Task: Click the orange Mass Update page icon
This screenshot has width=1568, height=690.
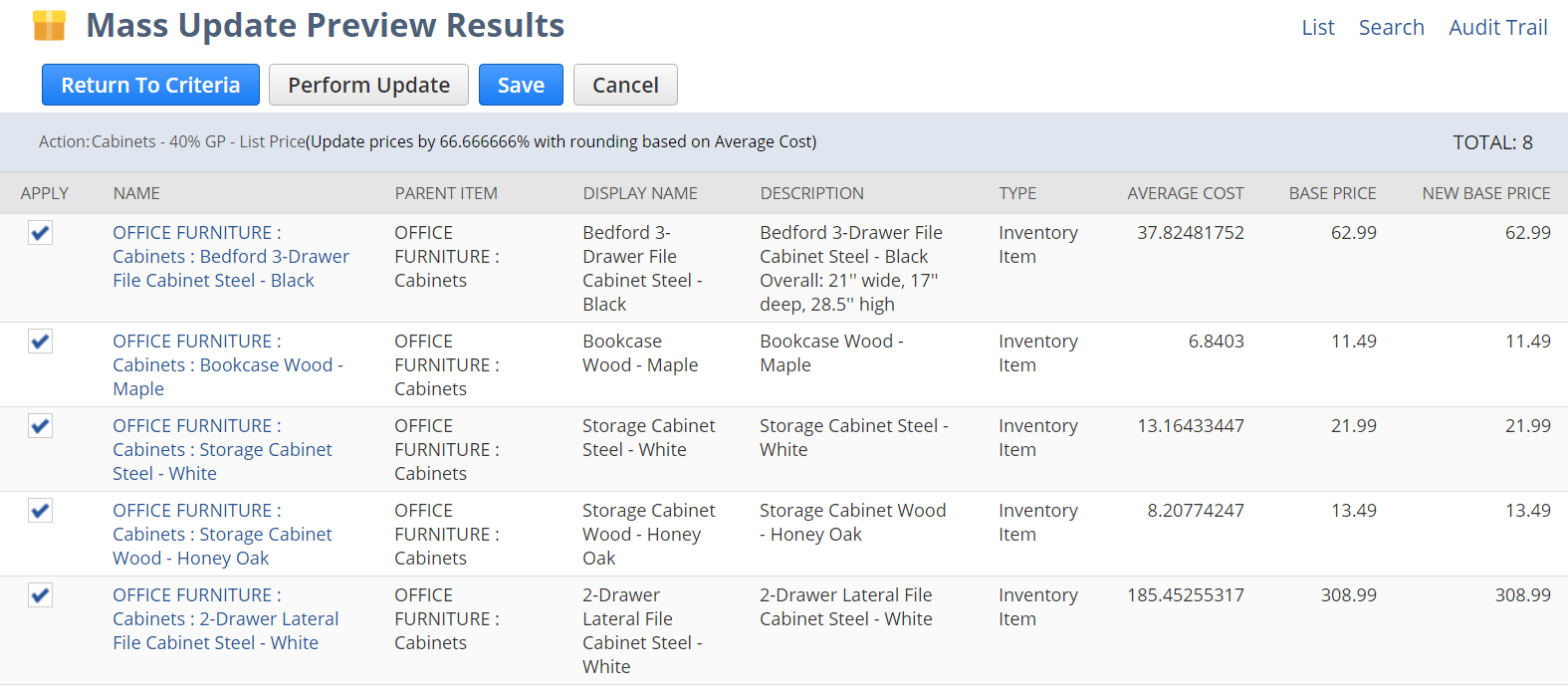Action: click(x=49, y=26)
